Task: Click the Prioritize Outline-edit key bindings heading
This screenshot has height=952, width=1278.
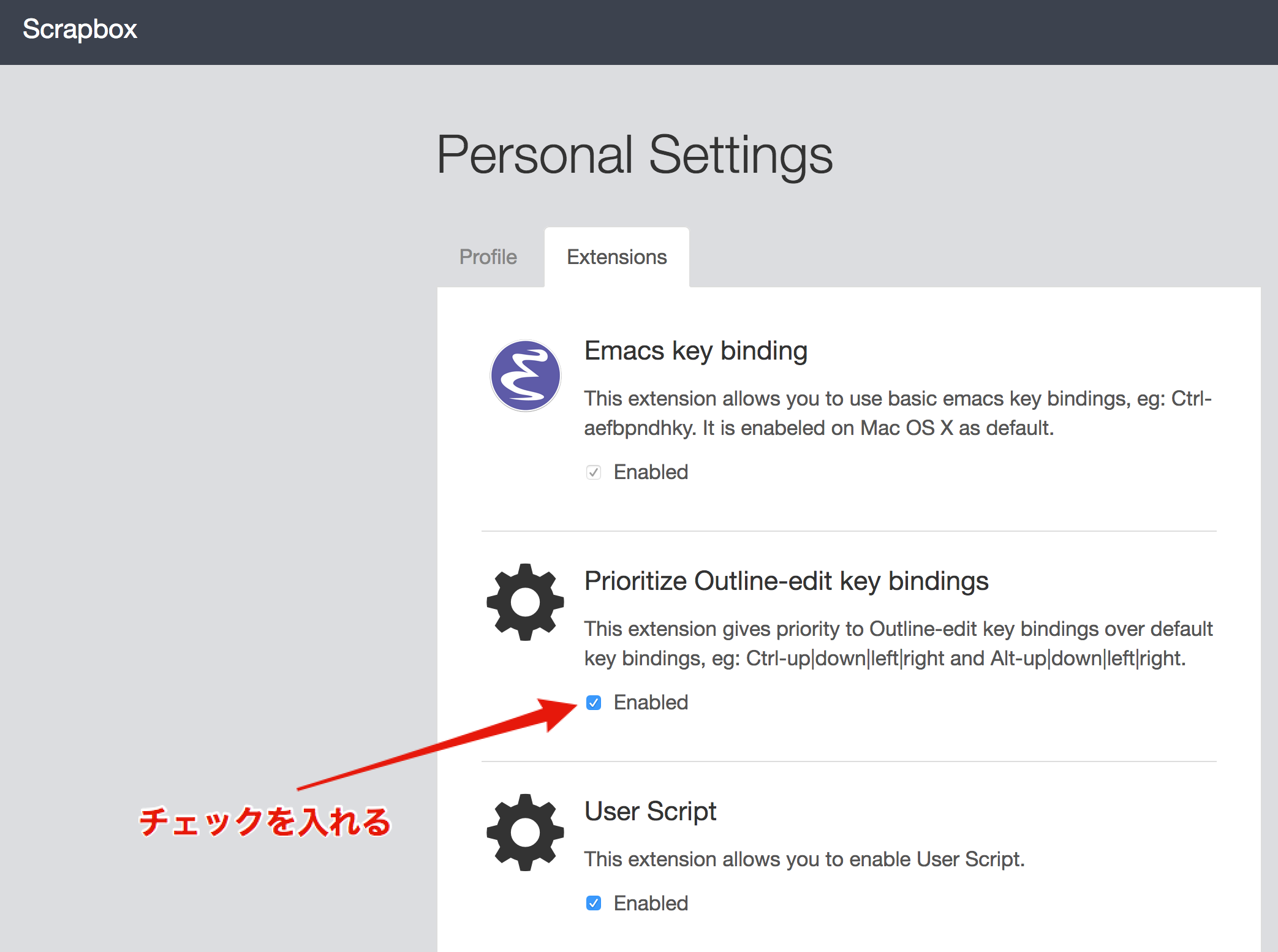Action: (786, 581)
